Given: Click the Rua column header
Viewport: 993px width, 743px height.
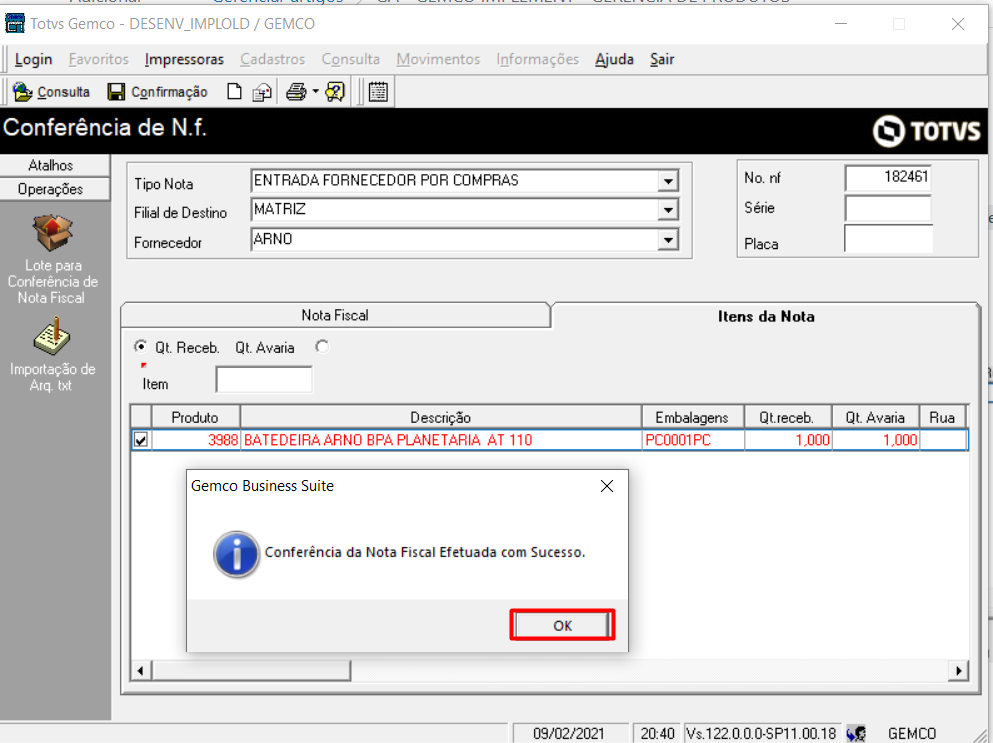Looking at the screenshot, I should coord(942,417).
